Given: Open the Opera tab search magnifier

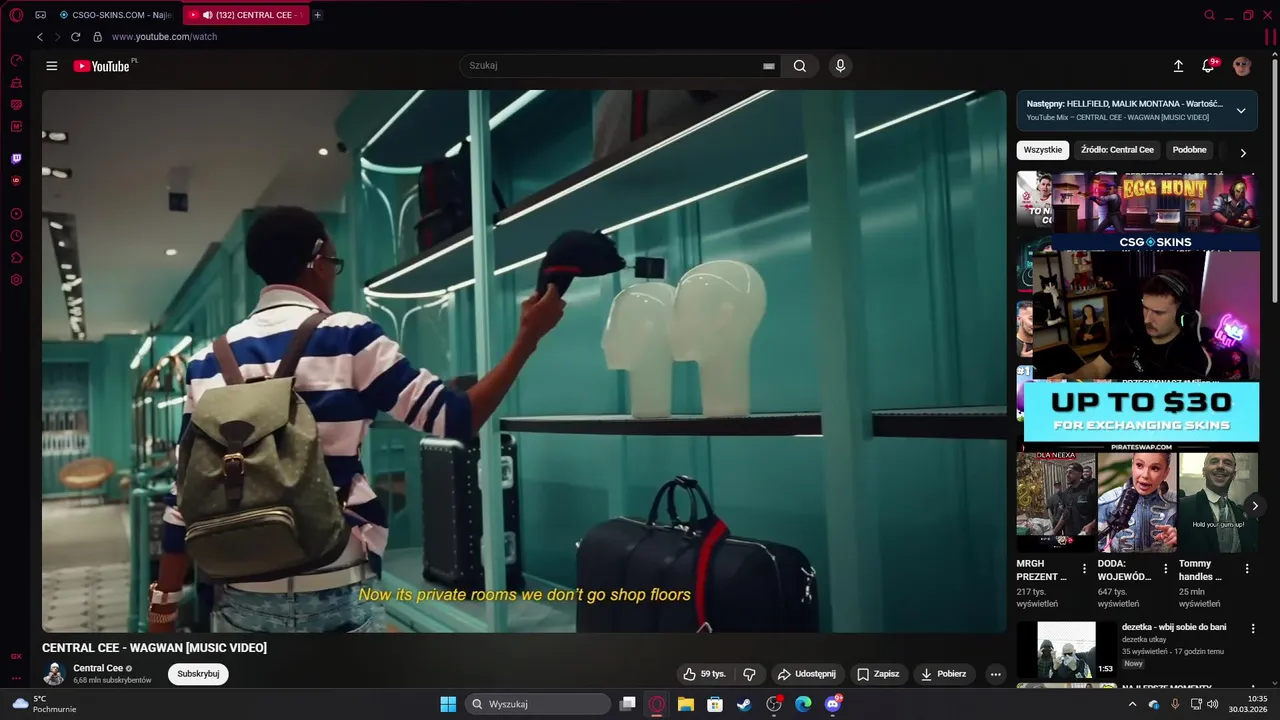Looking at the screenshot, I should (x=1209, y=15).
